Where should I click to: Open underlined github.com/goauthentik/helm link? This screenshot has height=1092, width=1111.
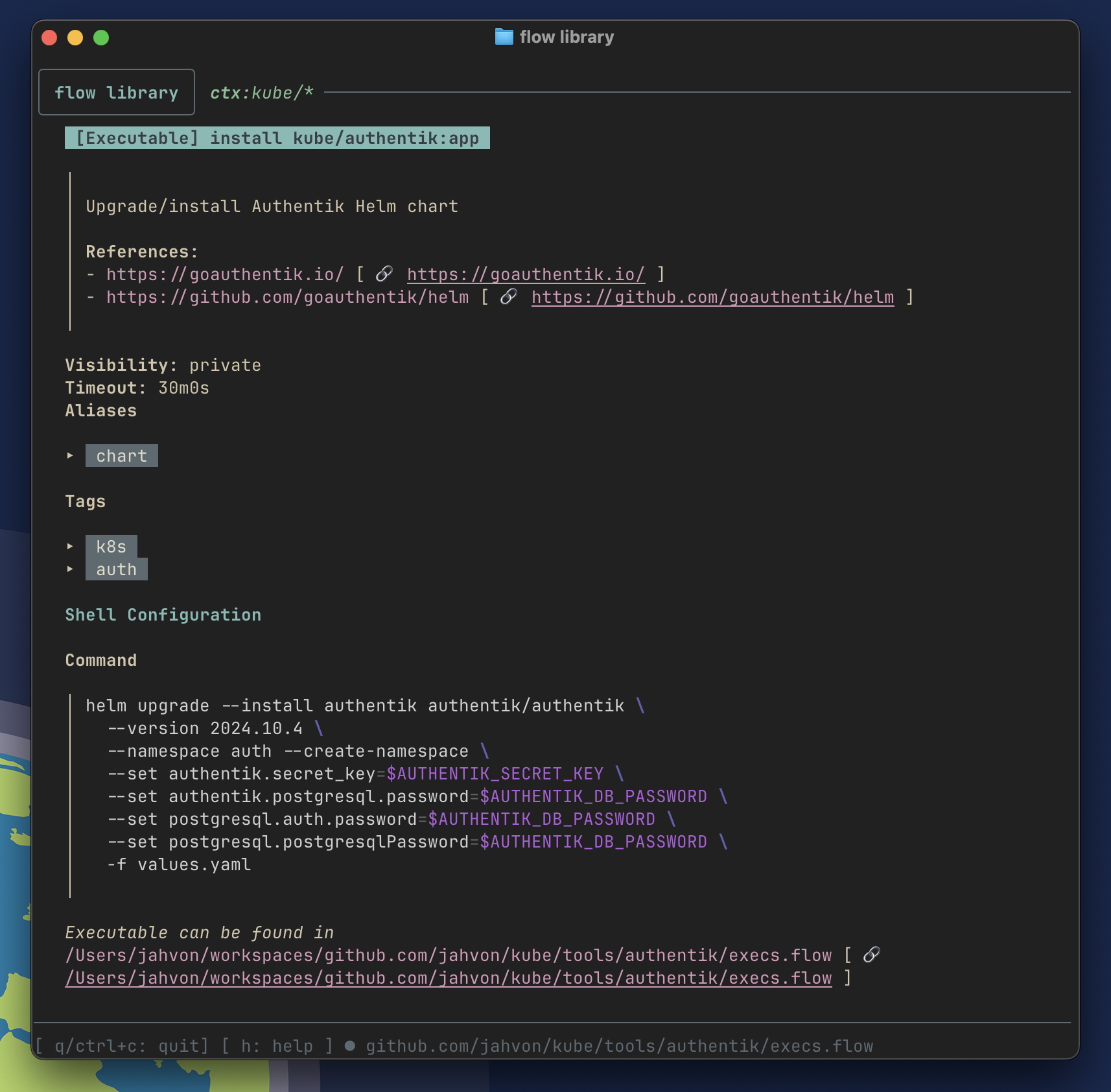pos(712,297)
